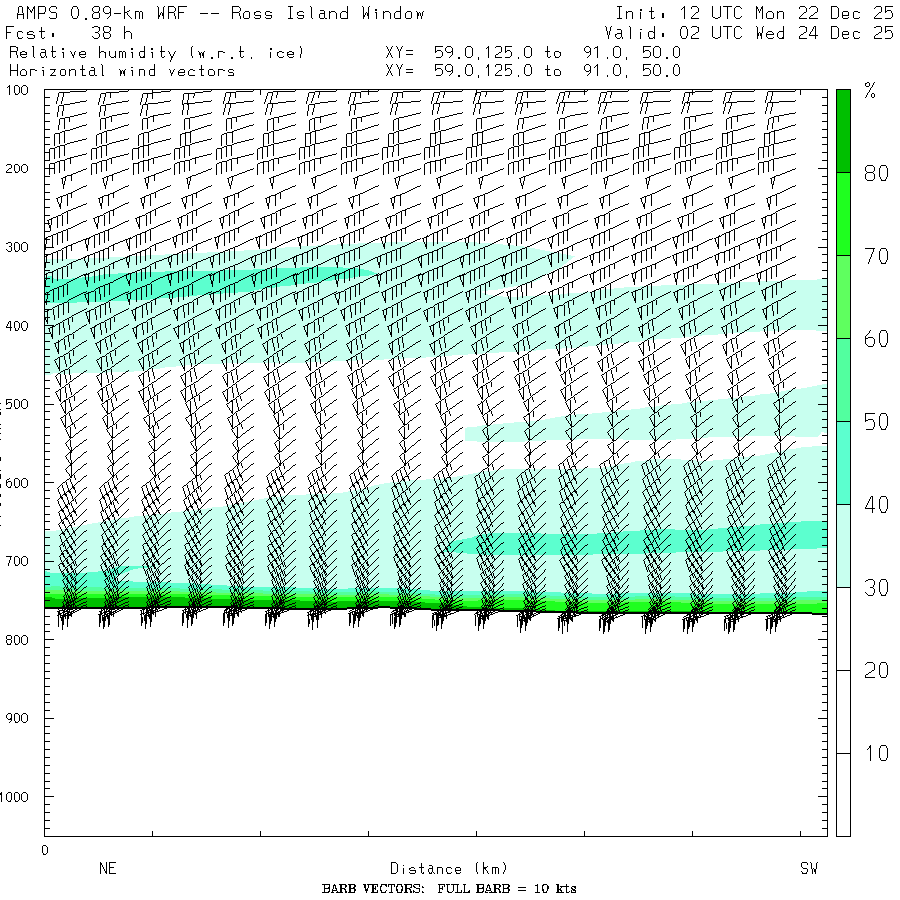Click the NE label on the x-axis
The width and height of the screenshot is (900, 900).
(108, 869)
